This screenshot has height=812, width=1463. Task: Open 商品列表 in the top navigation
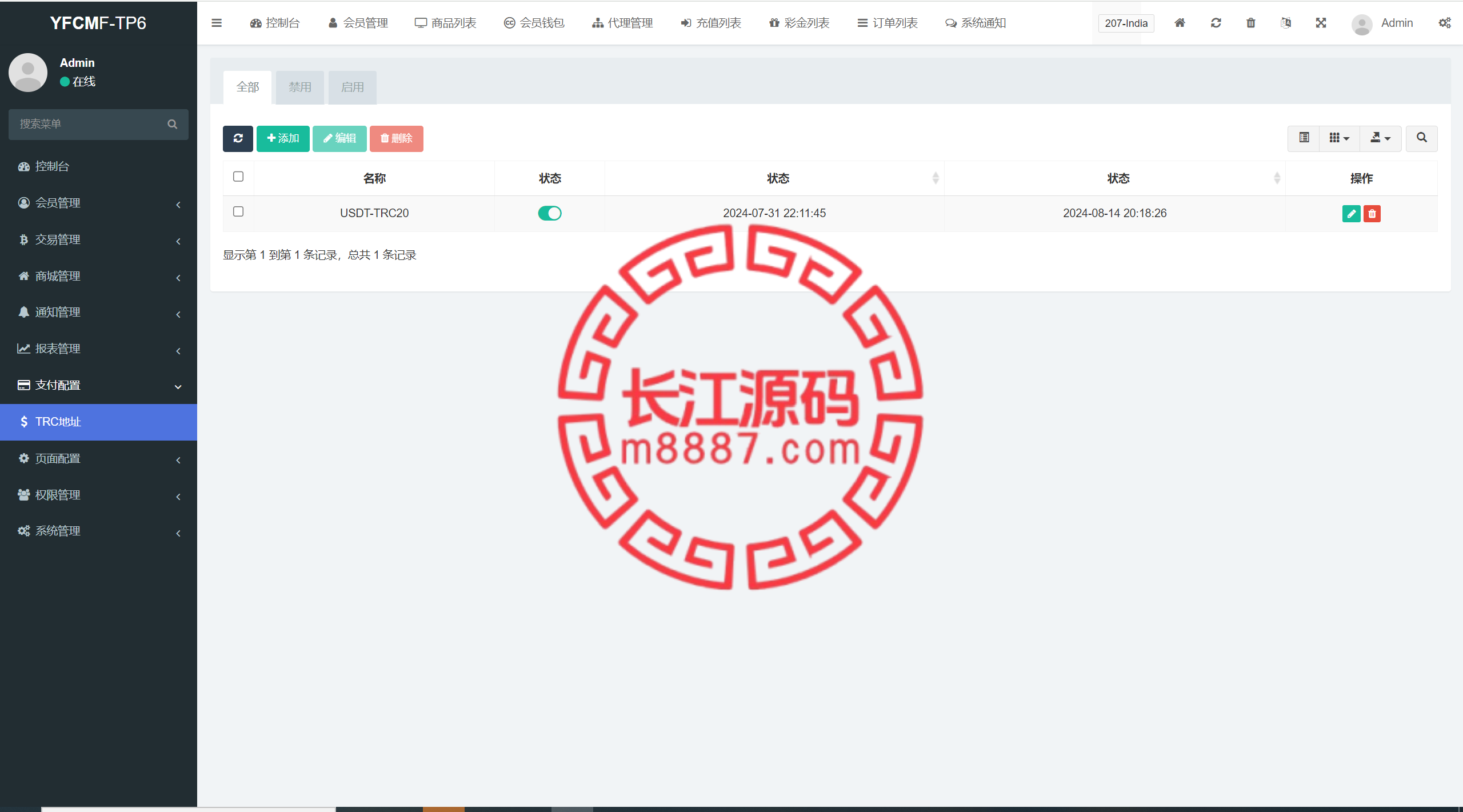pyautogui.click(x=446, y=23)
